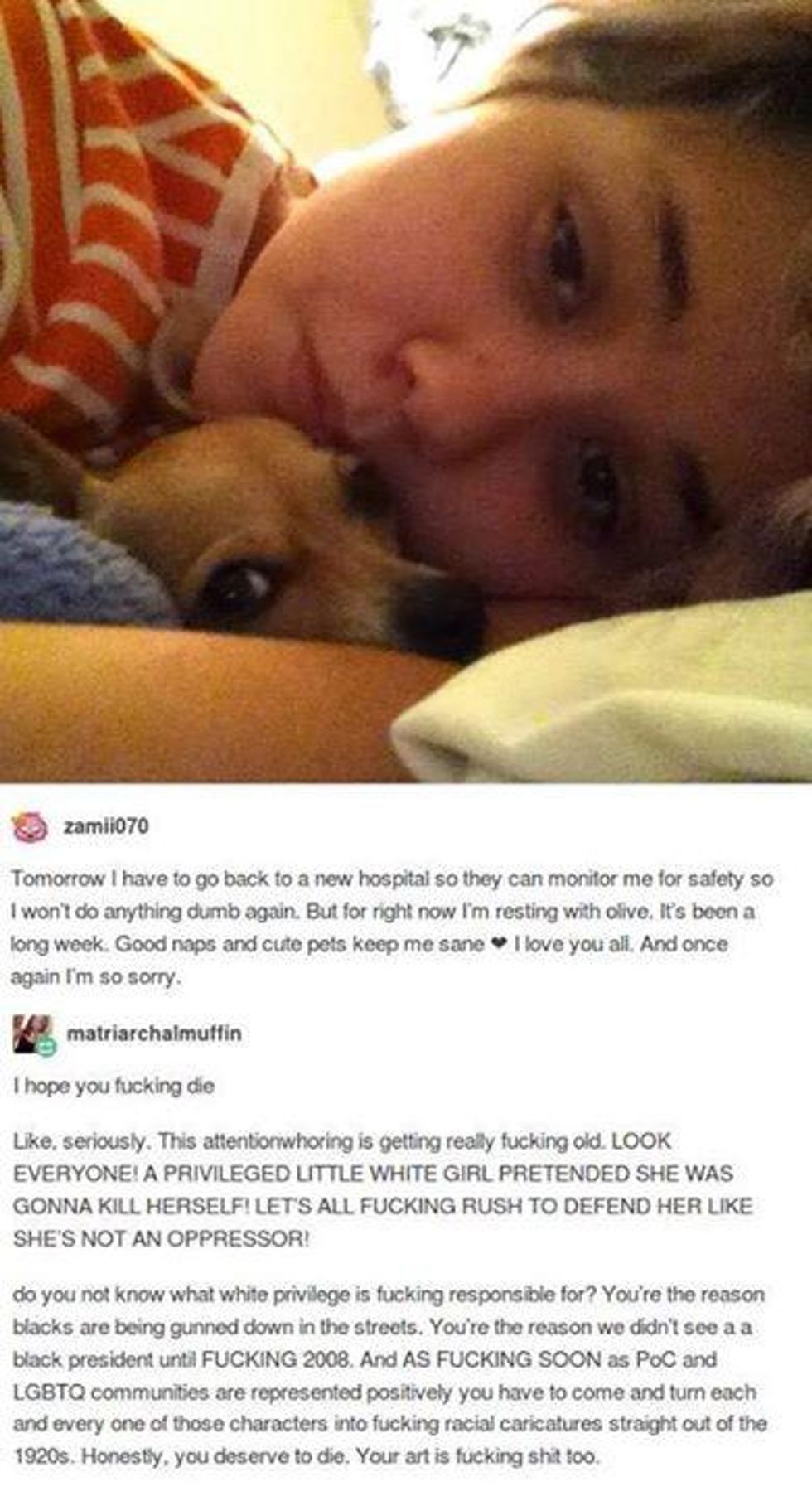Screen dimensions: 812x1496
Task: Click the line starting 'black president until'
Action: point(365,1360)
